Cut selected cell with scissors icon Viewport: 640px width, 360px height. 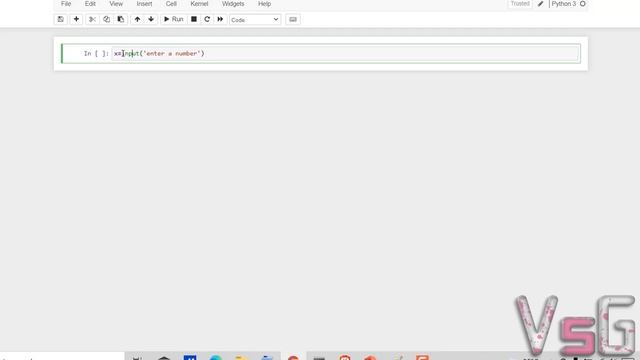click(92, 19)
